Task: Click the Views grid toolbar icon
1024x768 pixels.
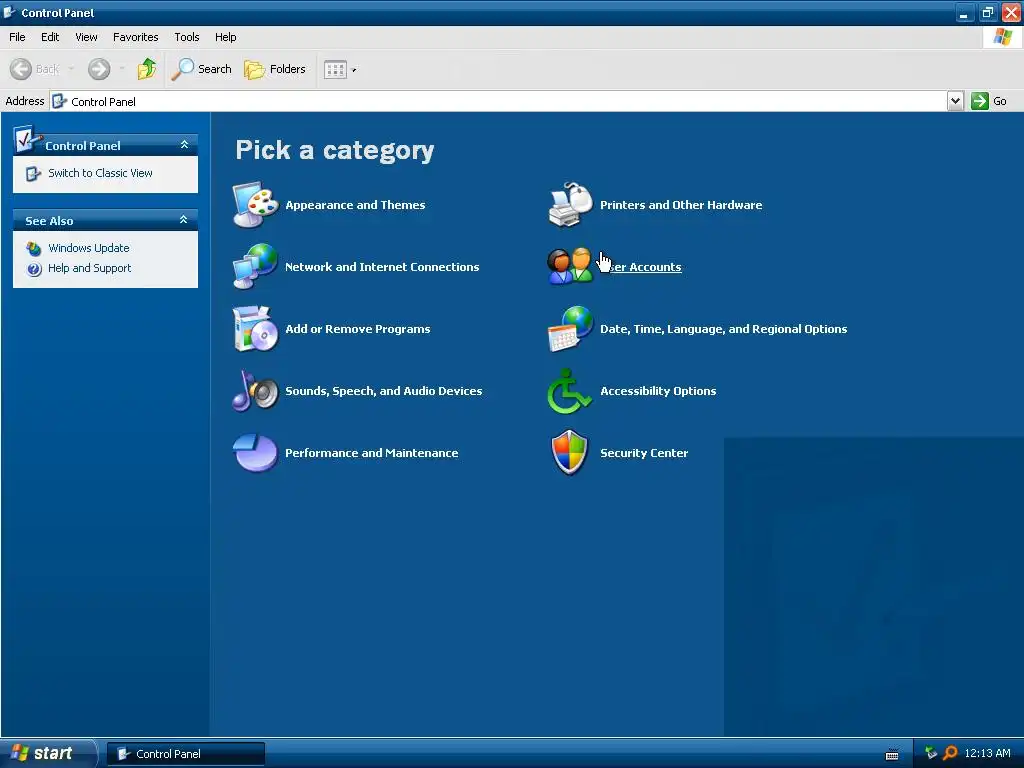Action: (335, 69)
